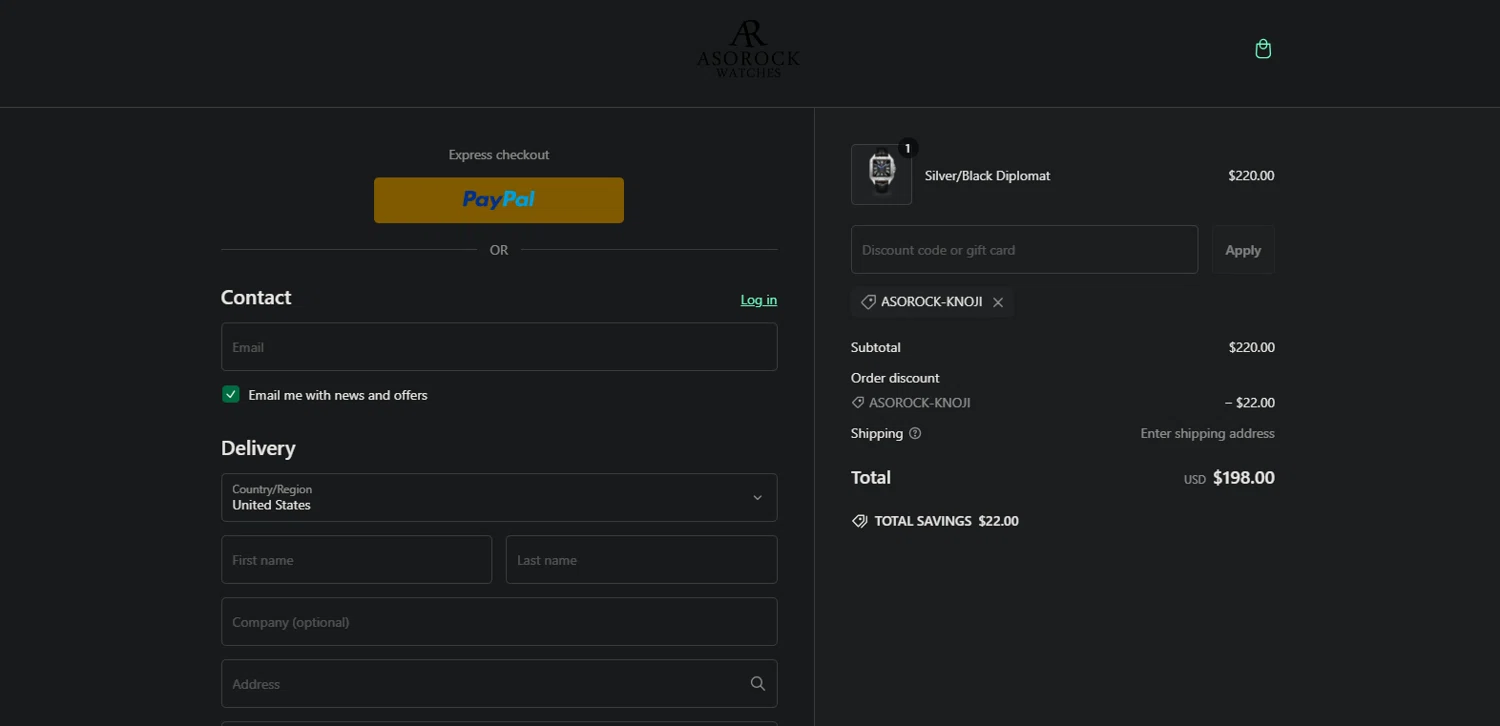Click into the Company (optional) field
The height and width of the screenshot is (726, 1500).
pyautogui.click(x=498, y=622)
